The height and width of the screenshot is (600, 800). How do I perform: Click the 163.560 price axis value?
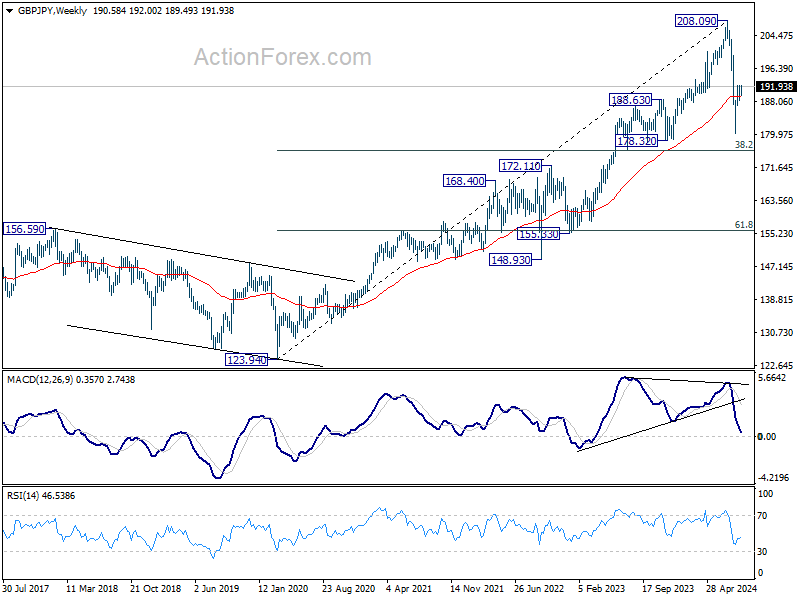(x=776, y=201)
